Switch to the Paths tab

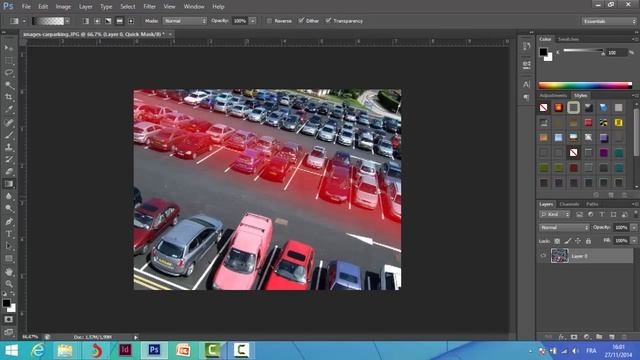pyautogui.click(x=592, y=204)
